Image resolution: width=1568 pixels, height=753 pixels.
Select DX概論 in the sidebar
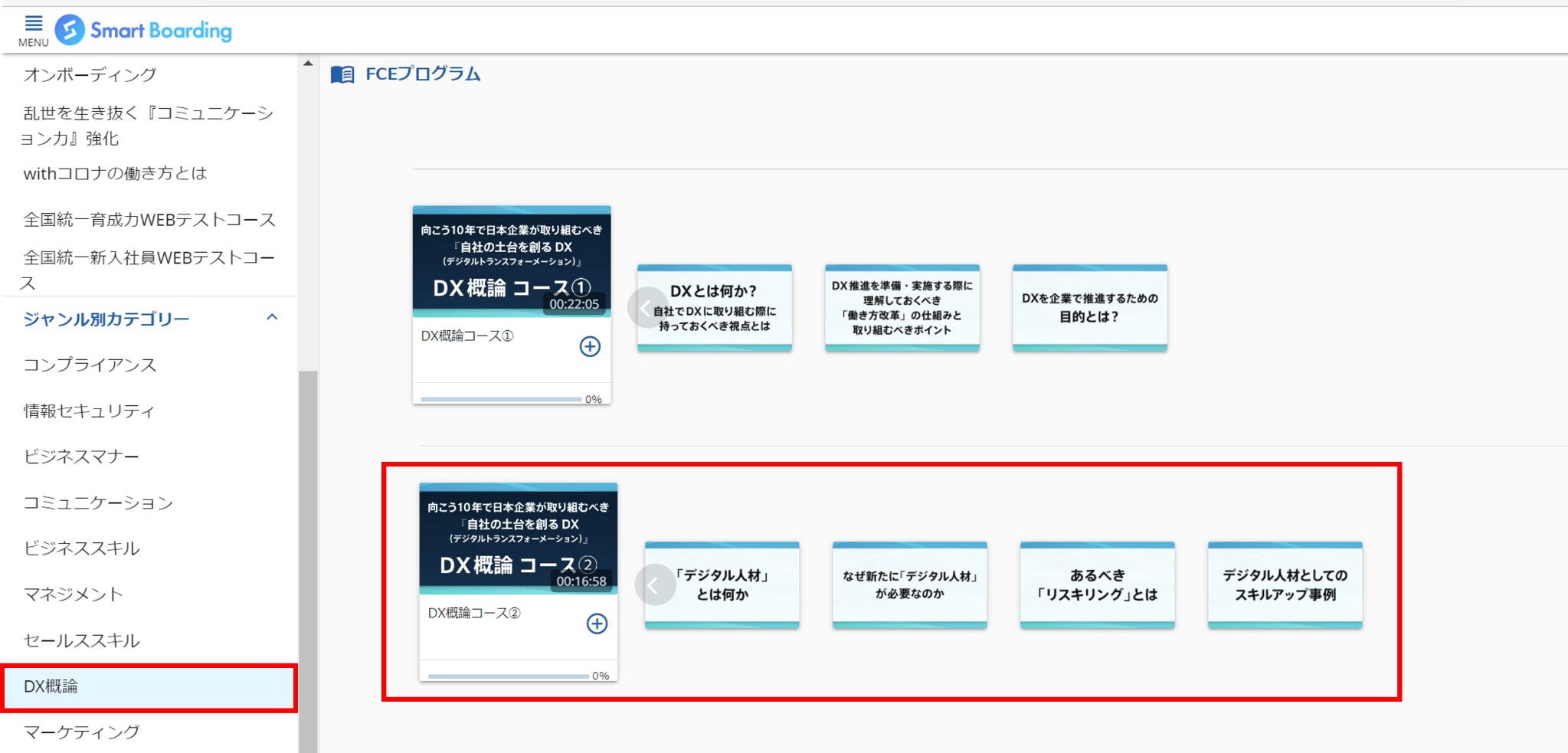pos(149,687)
